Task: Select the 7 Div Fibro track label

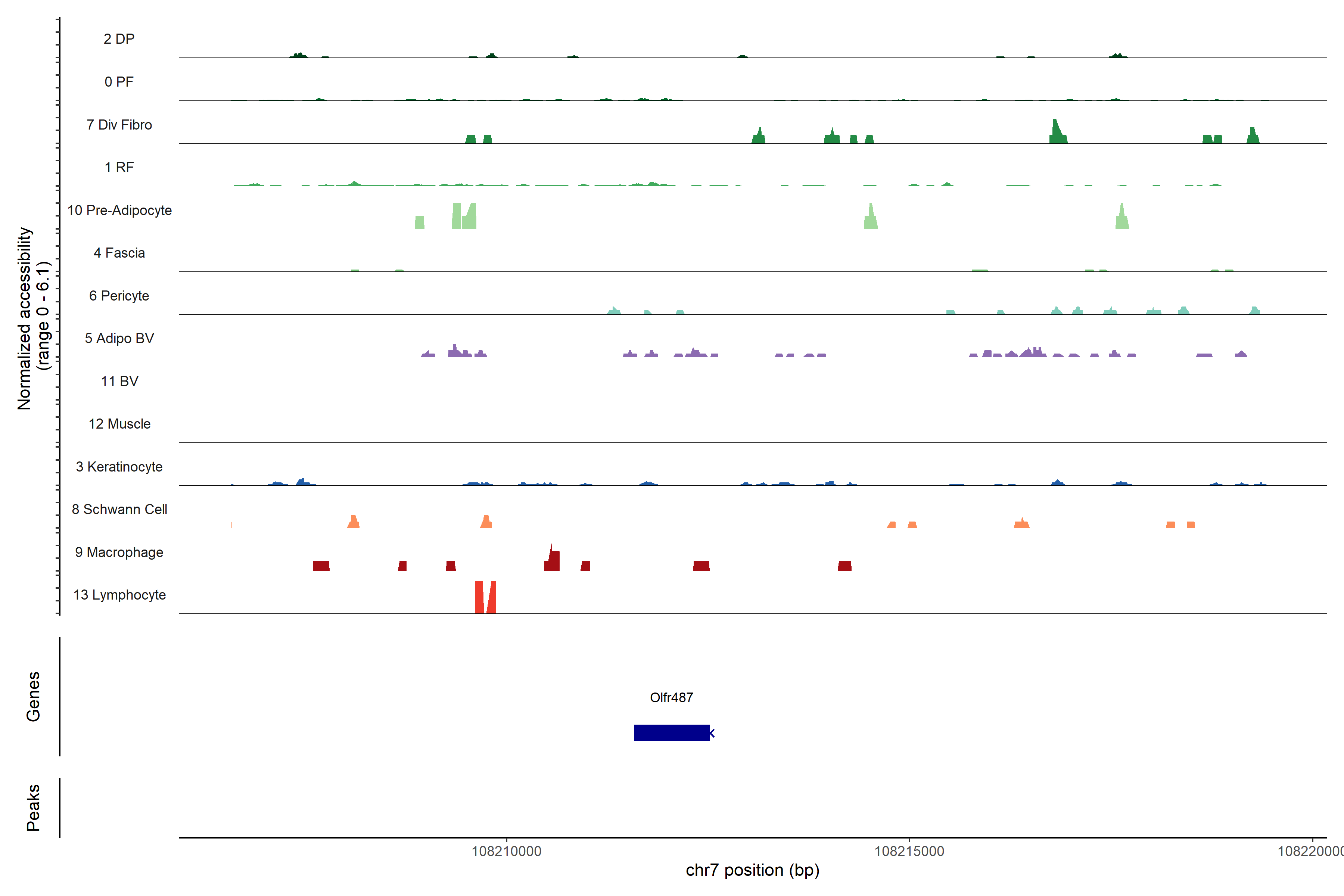Action: [x=119, y=125]
